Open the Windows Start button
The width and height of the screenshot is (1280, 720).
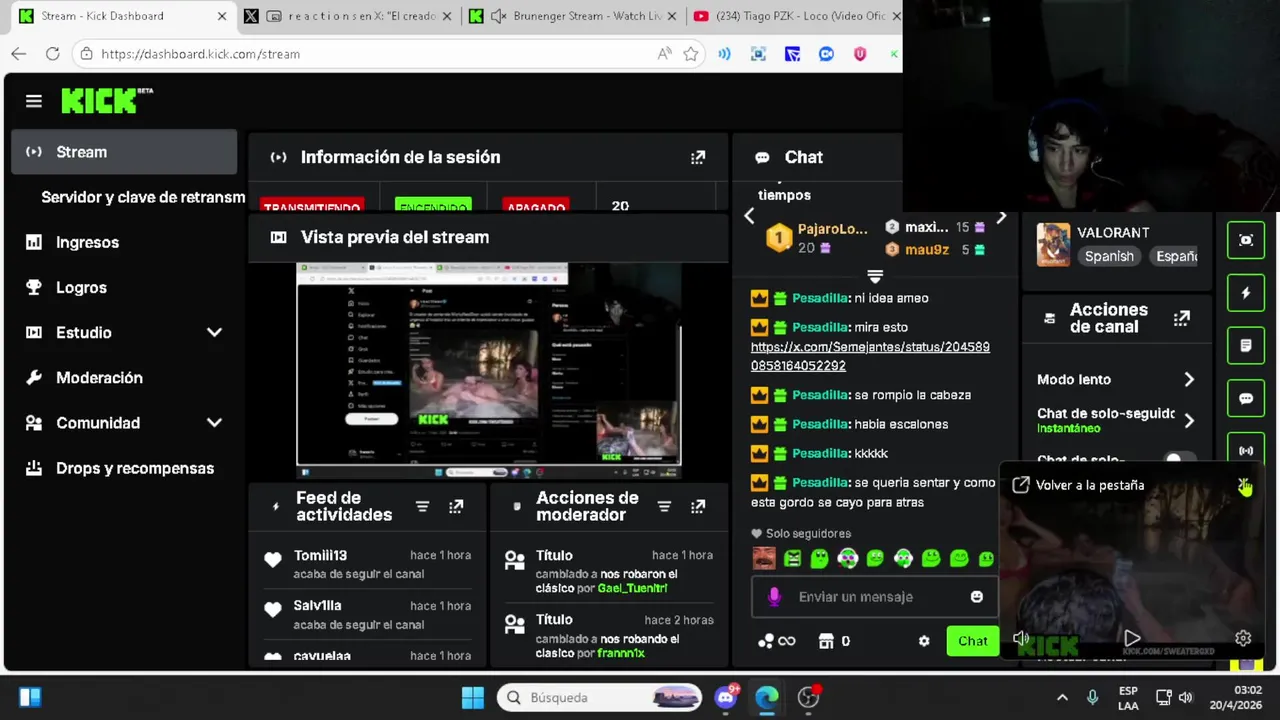(x=473, y=697)
